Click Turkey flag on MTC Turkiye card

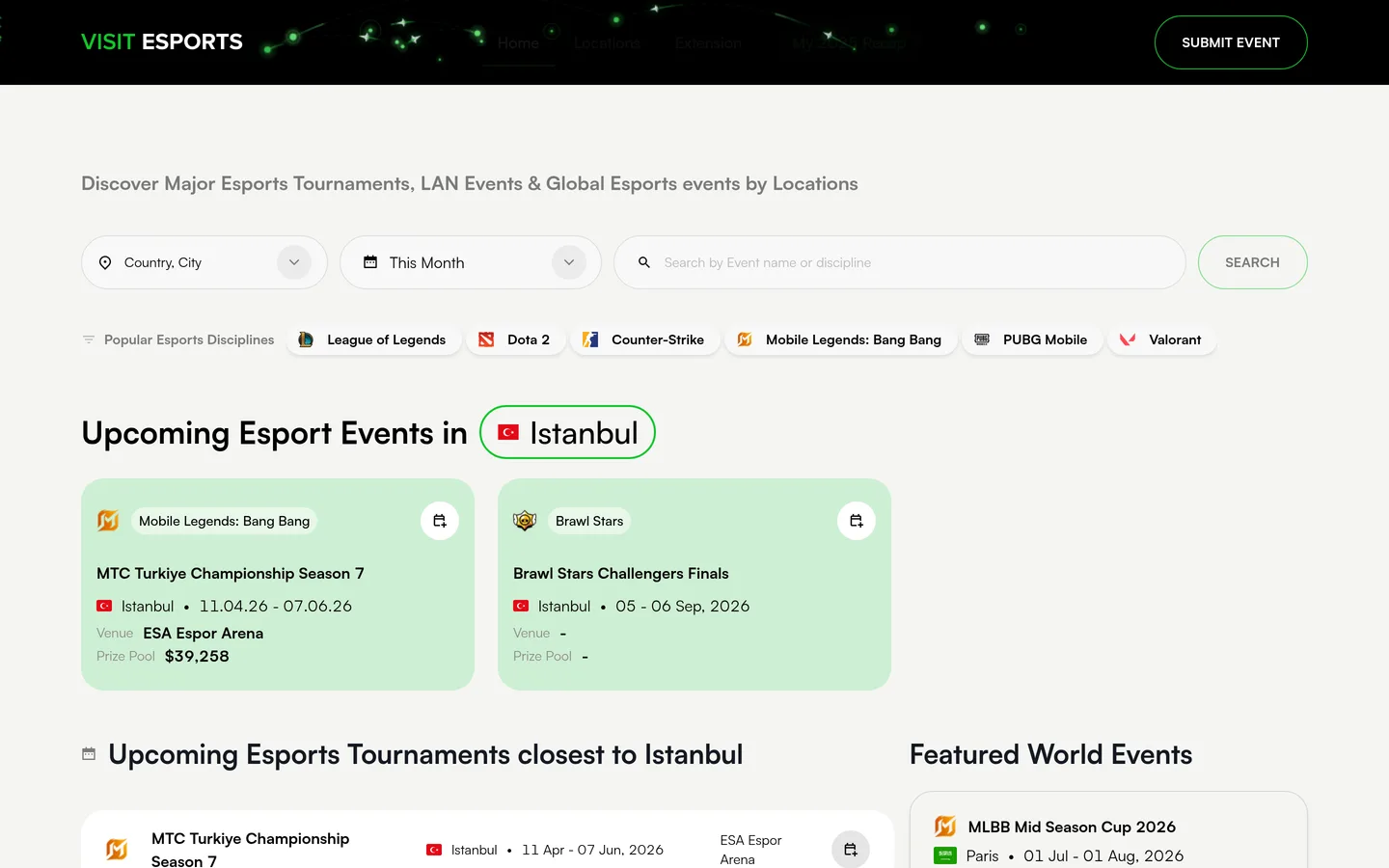pyautogui.click(x=104, y=606)
